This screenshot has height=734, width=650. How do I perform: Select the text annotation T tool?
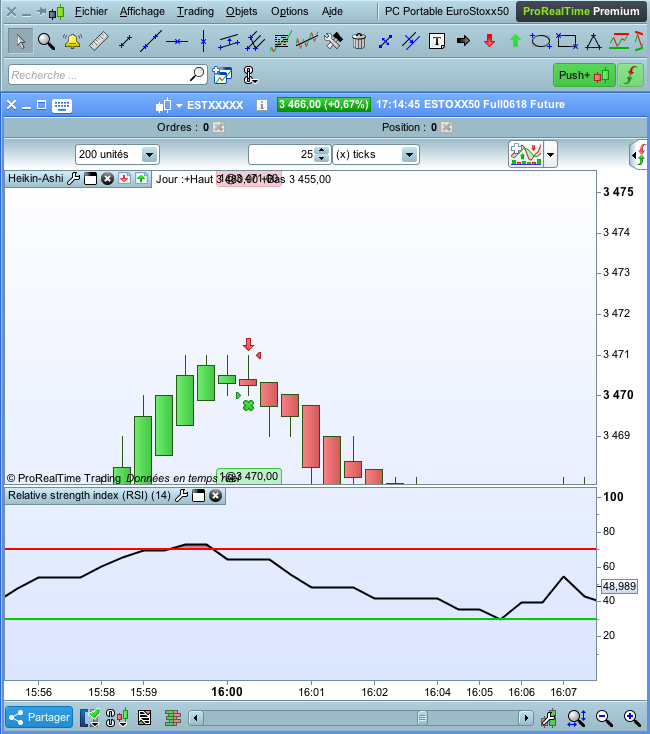(437, 41)
